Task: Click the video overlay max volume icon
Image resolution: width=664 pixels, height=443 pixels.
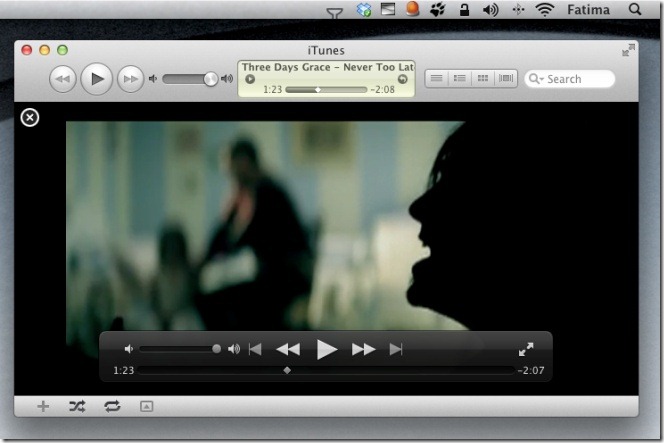Action: click(234, 349)
